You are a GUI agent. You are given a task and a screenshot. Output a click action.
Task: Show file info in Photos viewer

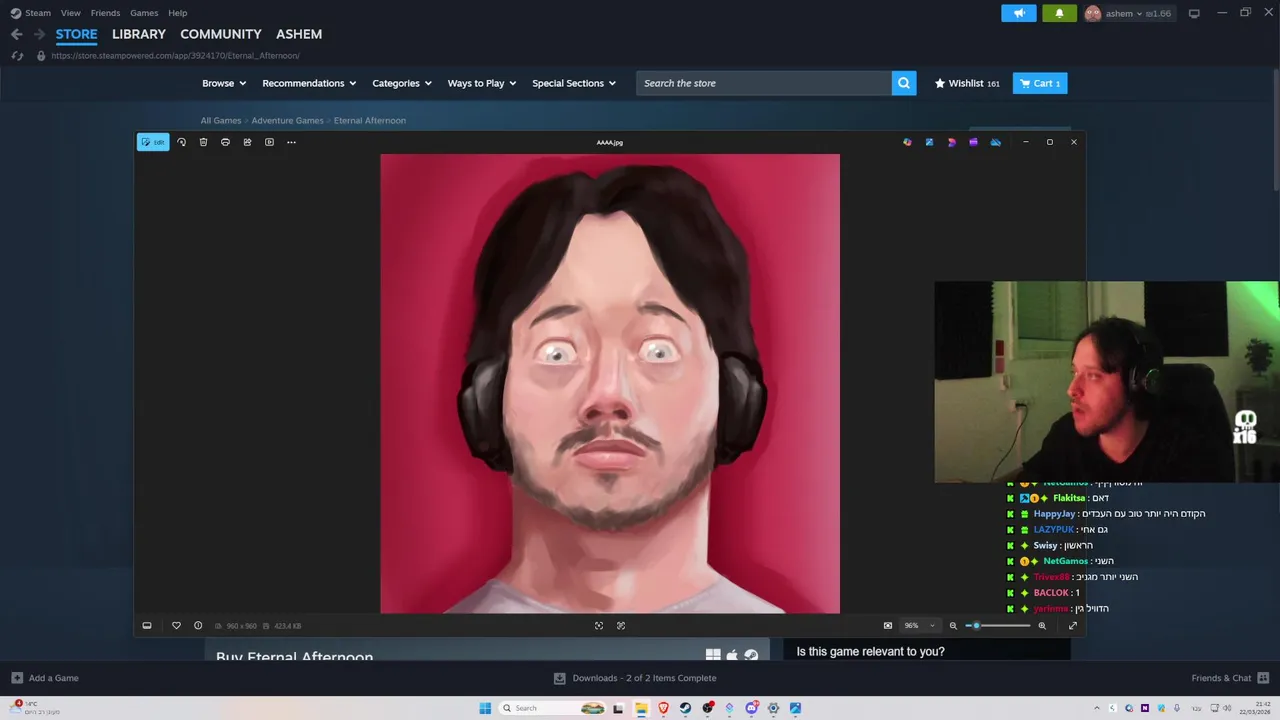198,625
